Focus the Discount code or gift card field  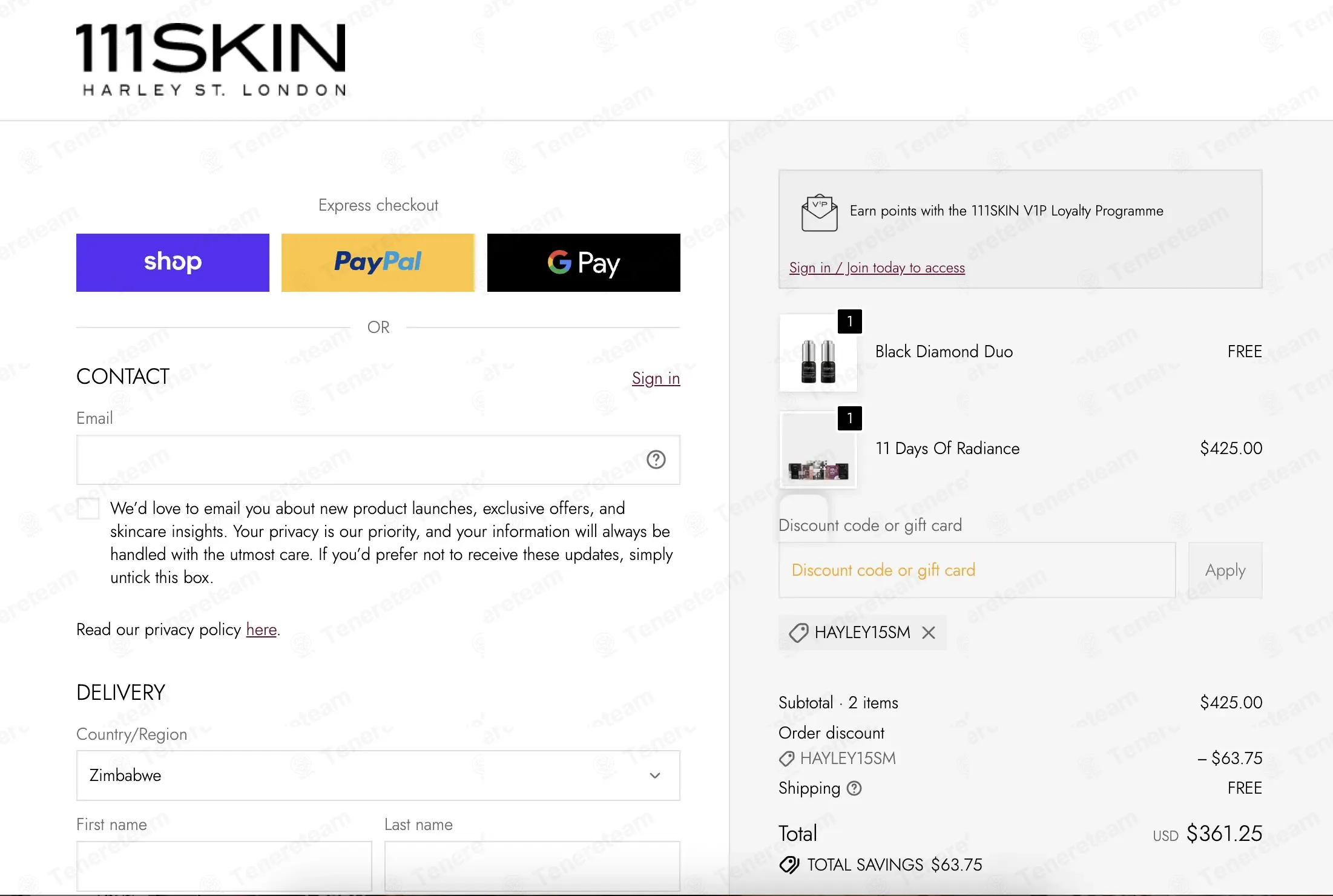click(x=977, y=570)
